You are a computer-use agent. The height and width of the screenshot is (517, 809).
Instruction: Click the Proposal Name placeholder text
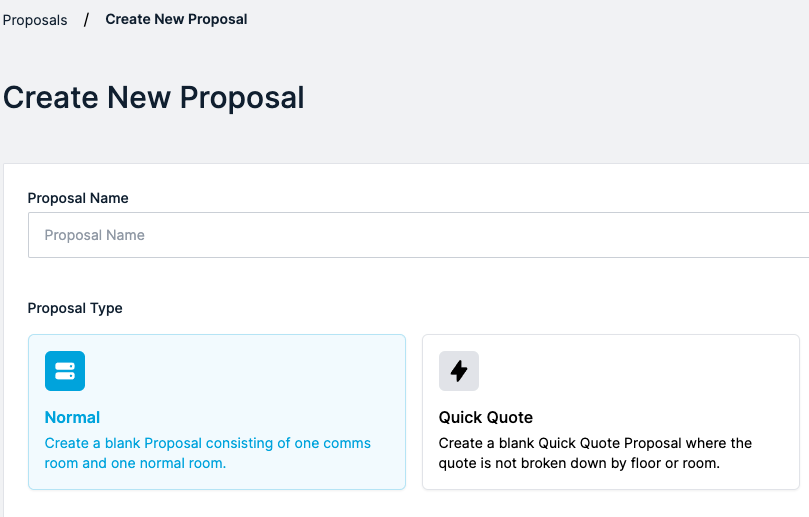point(95,235)
